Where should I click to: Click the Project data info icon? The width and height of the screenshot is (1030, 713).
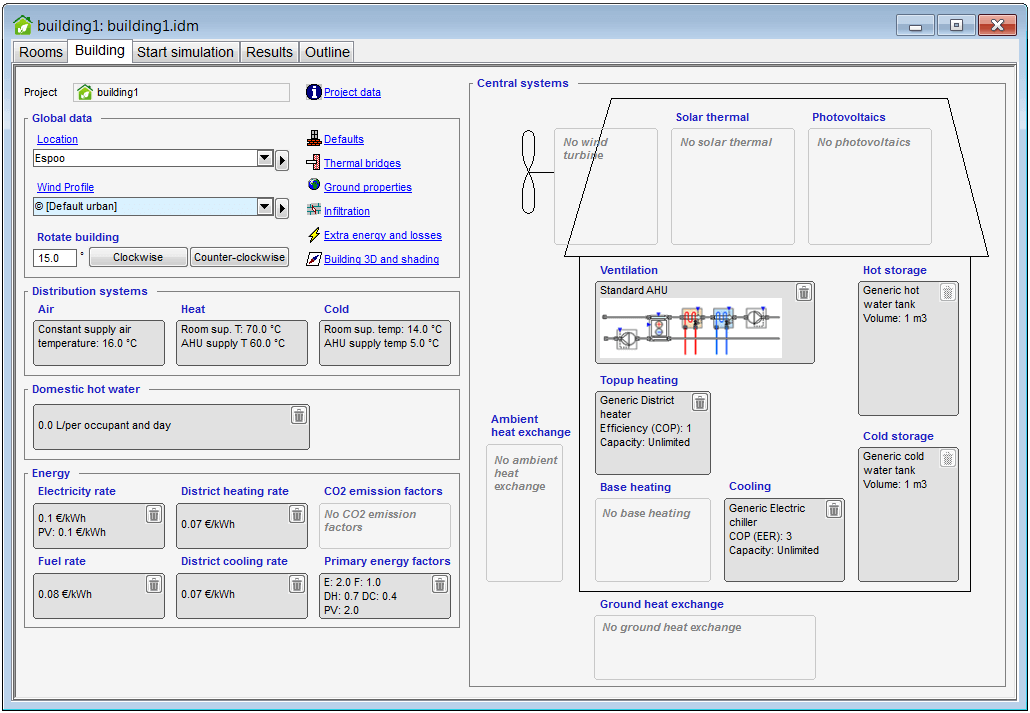coord(314,92)
